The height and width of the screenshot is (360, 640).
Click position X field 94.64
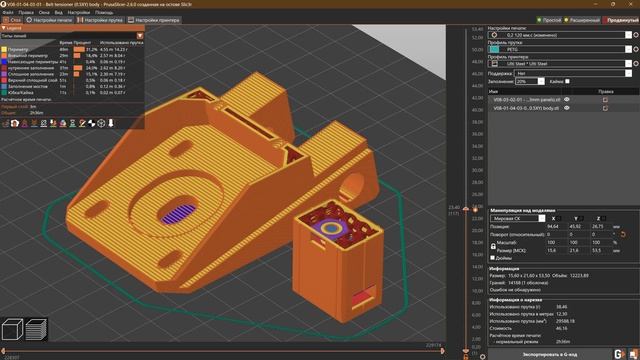coord(556,227)
